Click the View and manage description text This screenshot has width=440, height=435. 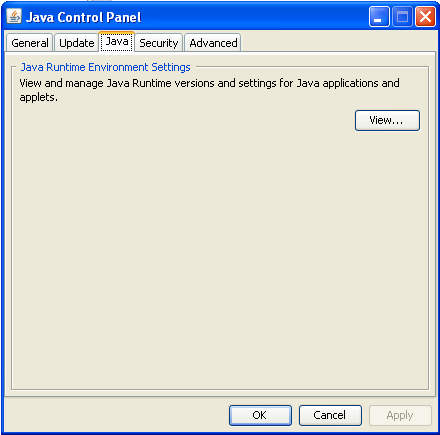[x=209, y=90]
